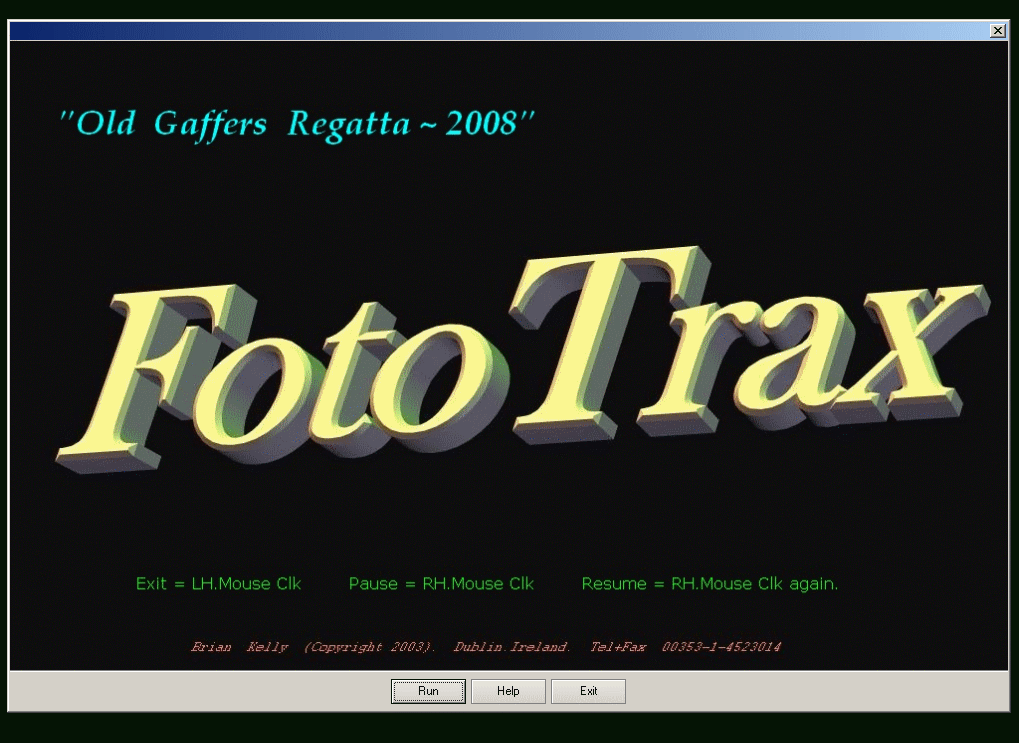Start the slideshow with the Run button
This screenshot has width=1019, height=743.
point(428,691)
